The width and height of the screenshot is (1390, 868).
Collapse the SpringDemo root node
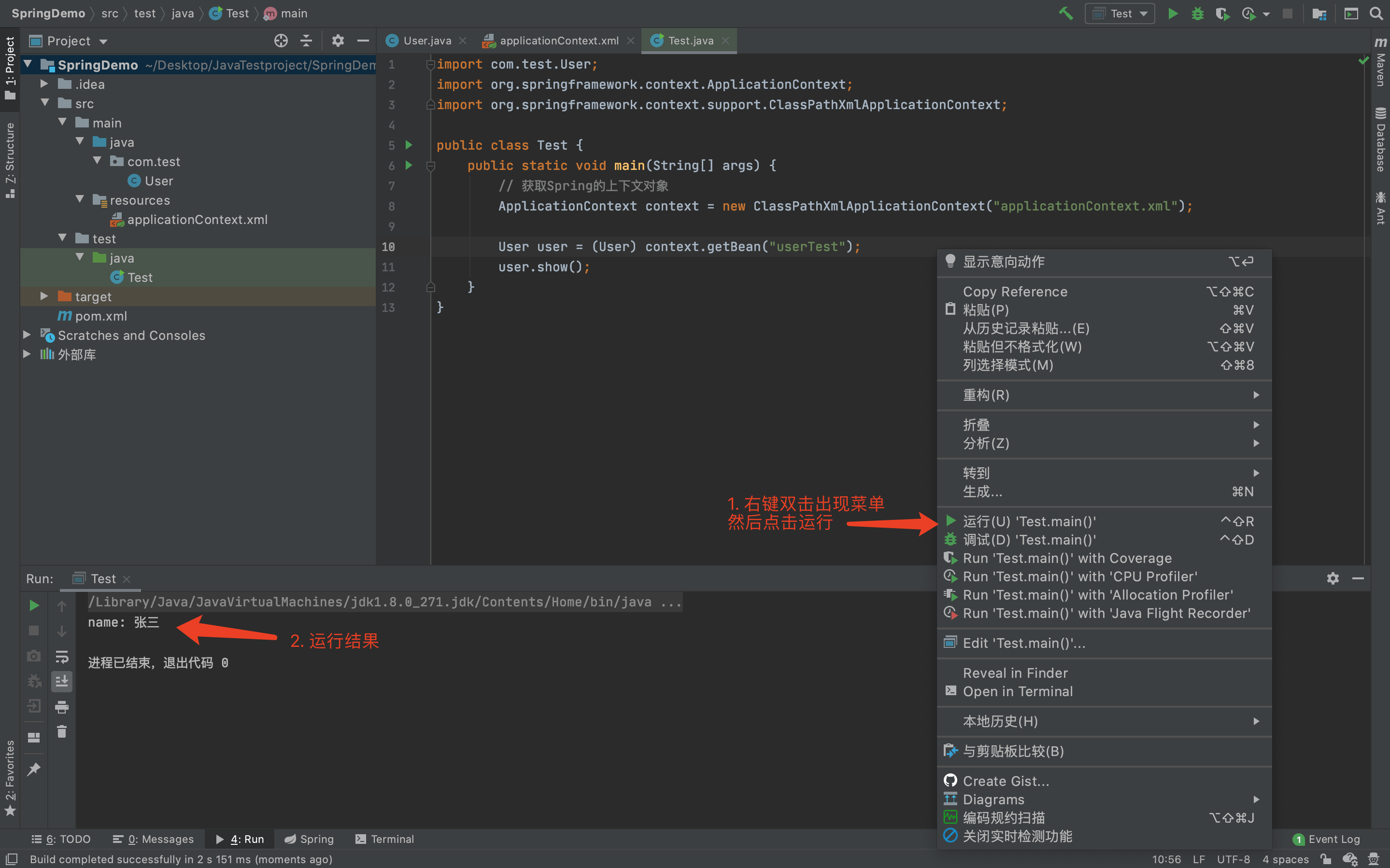pos(28,64)
